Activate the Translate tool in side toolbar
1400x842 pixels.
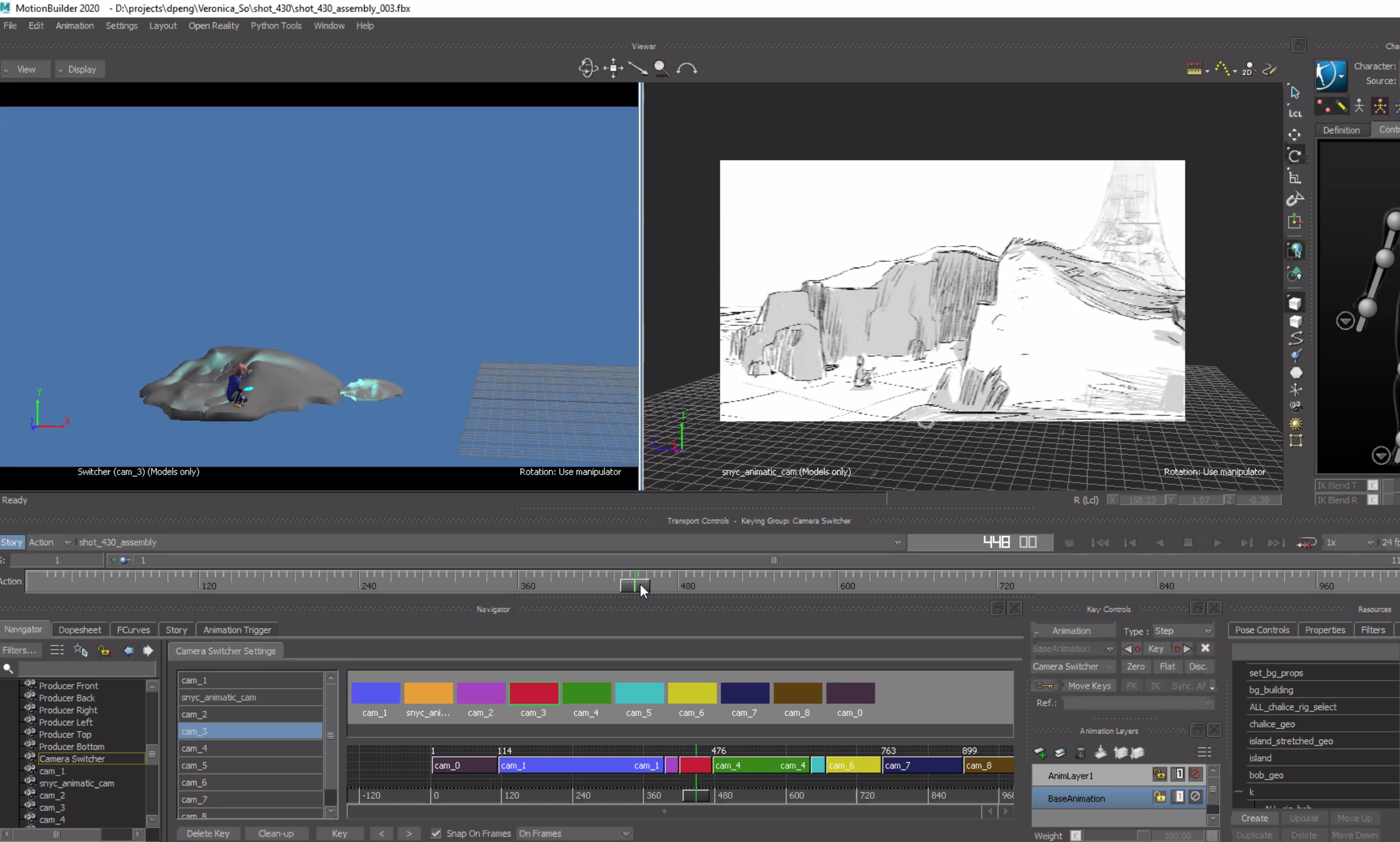pos(1295,134)
